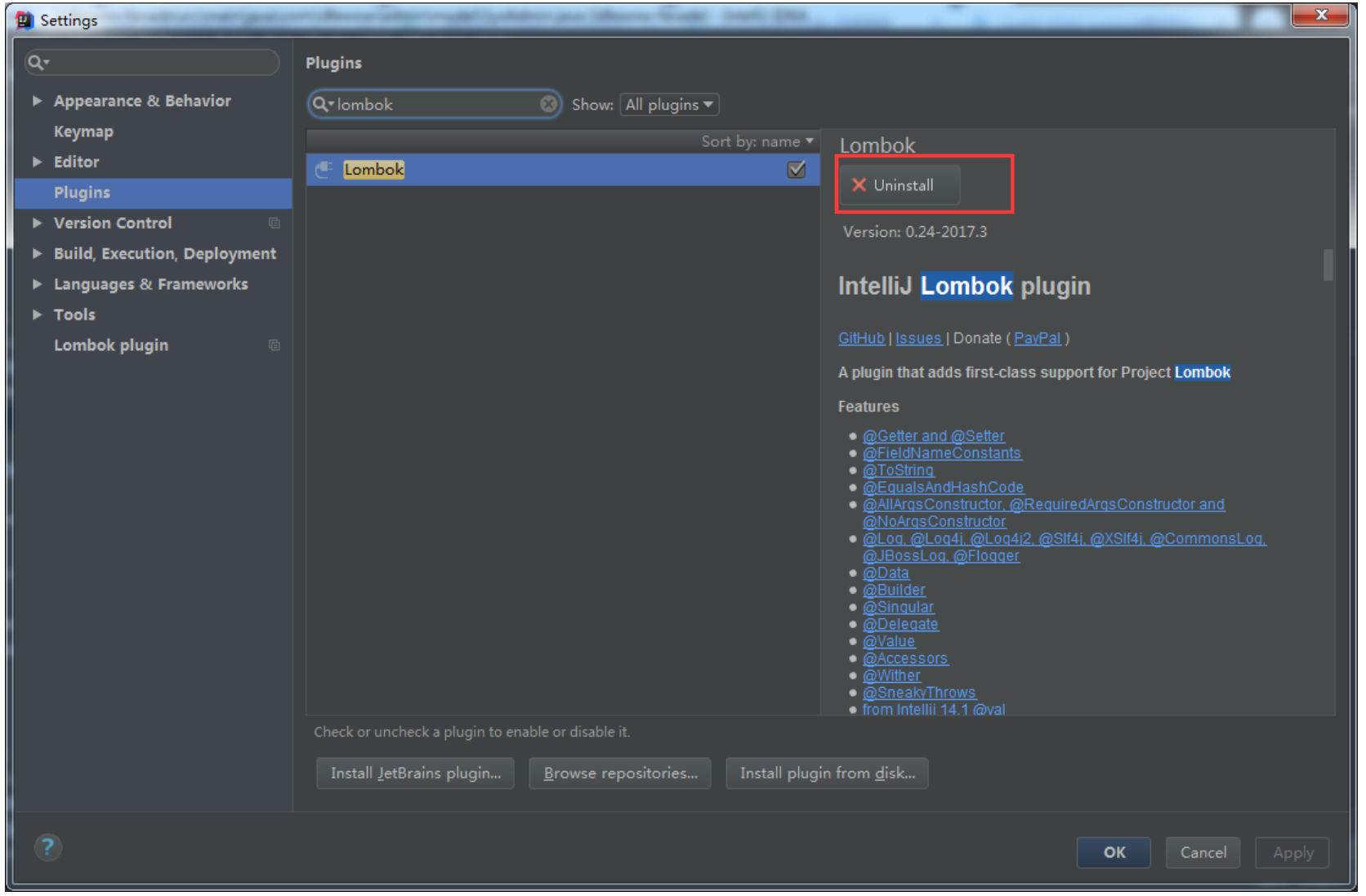Select Languages & Frameworks item
This screenshot has height=896, width=1366.
(151, 284)
